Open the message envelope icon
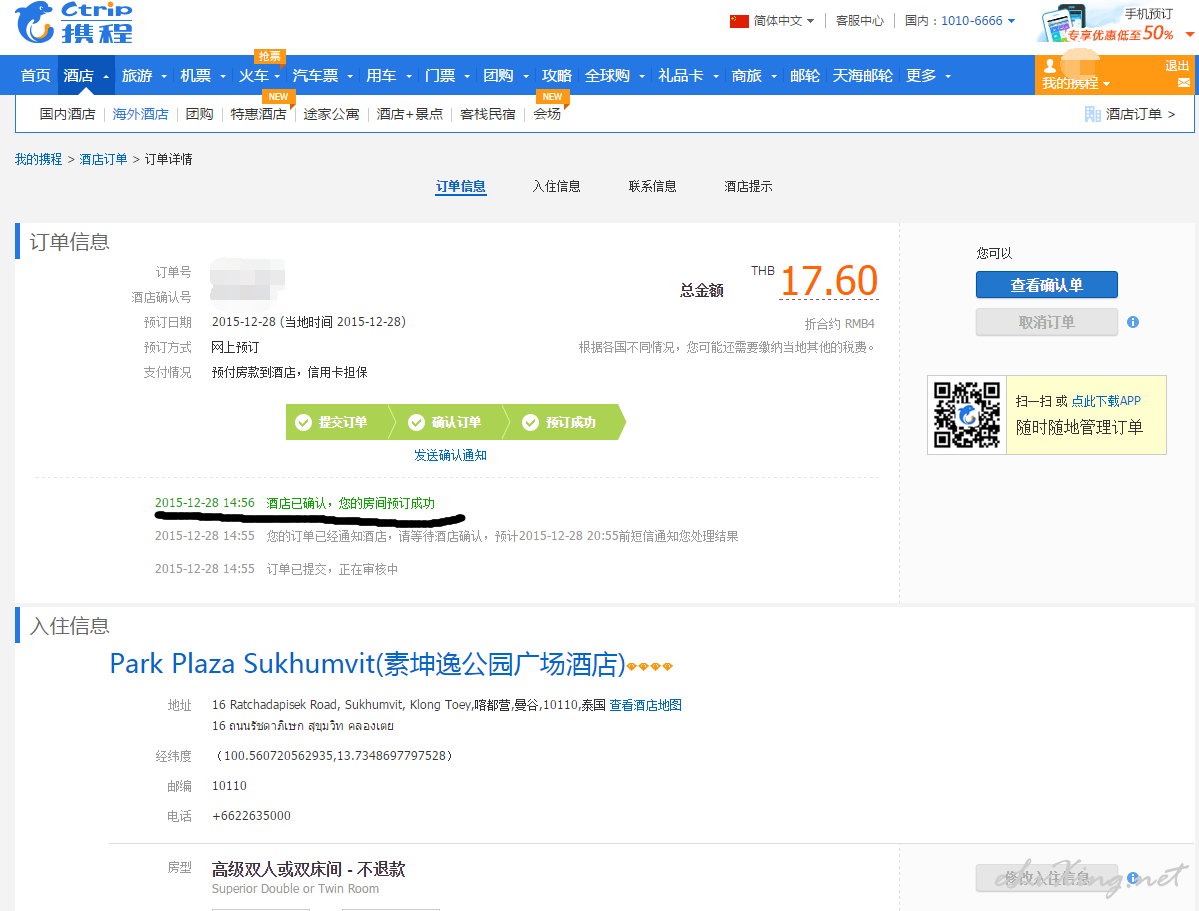Screen dimensions: 1199x911 click(1184, 83)
